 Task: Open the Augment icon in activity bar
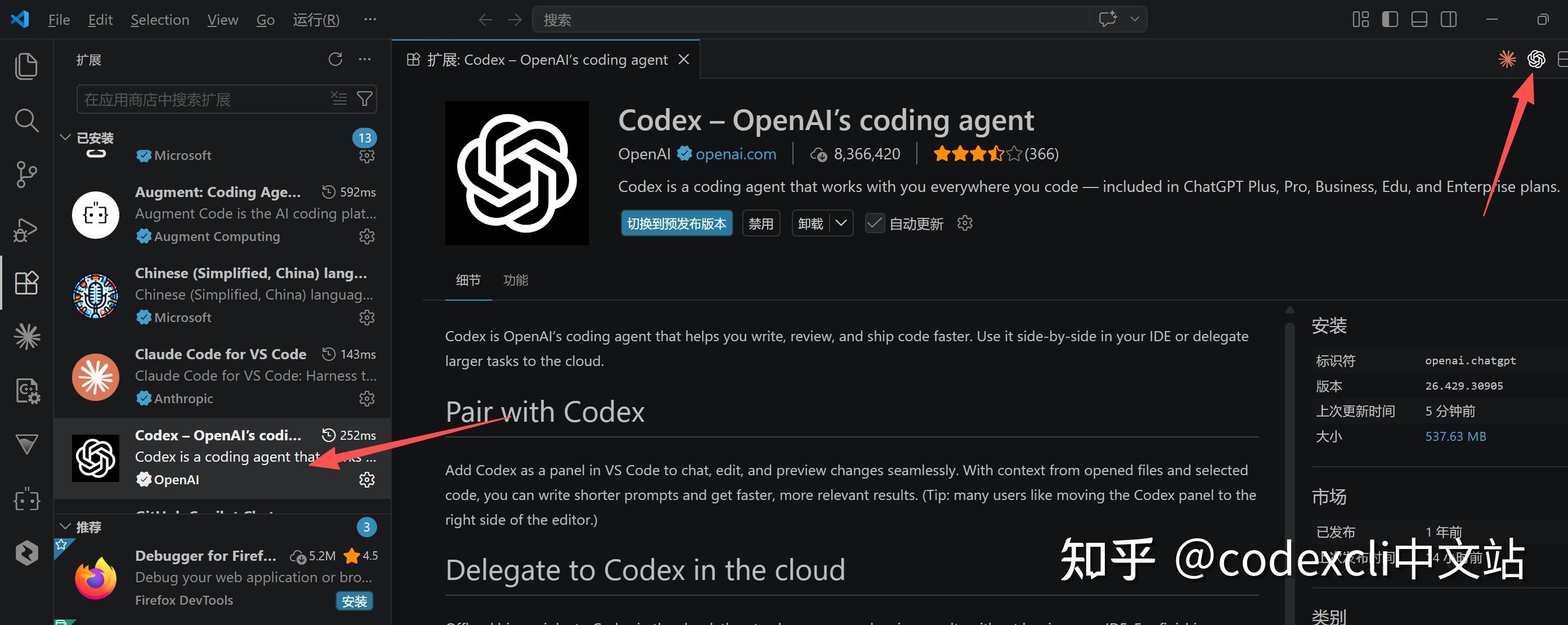coord(26,501)
